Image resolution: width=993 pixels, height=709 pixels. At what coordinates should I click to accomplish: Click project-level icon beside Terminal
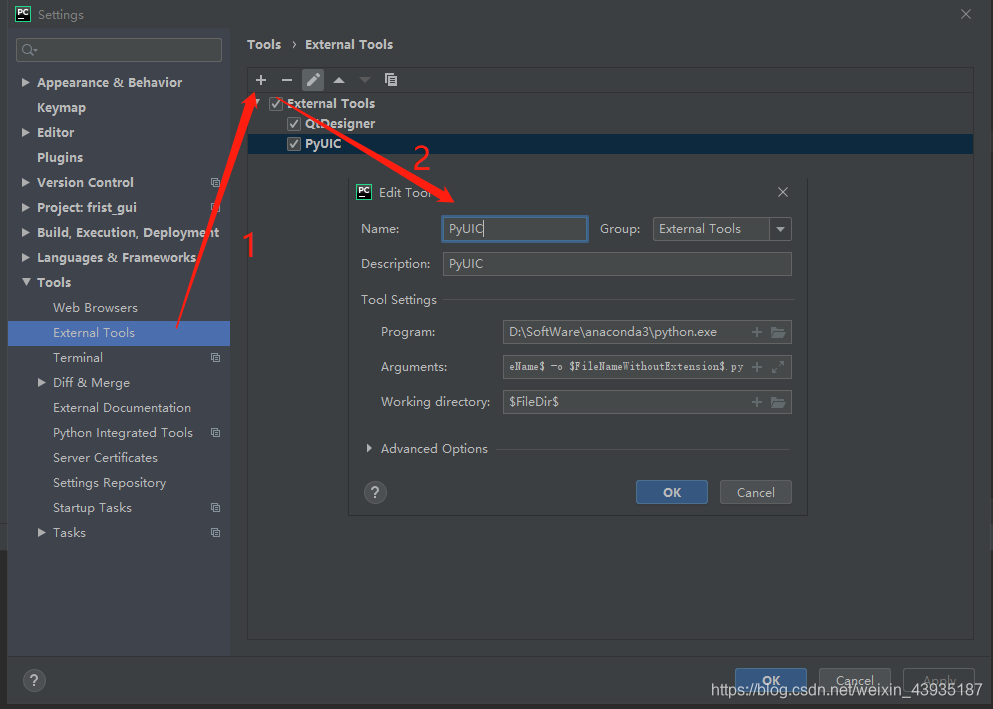point(215,358)
